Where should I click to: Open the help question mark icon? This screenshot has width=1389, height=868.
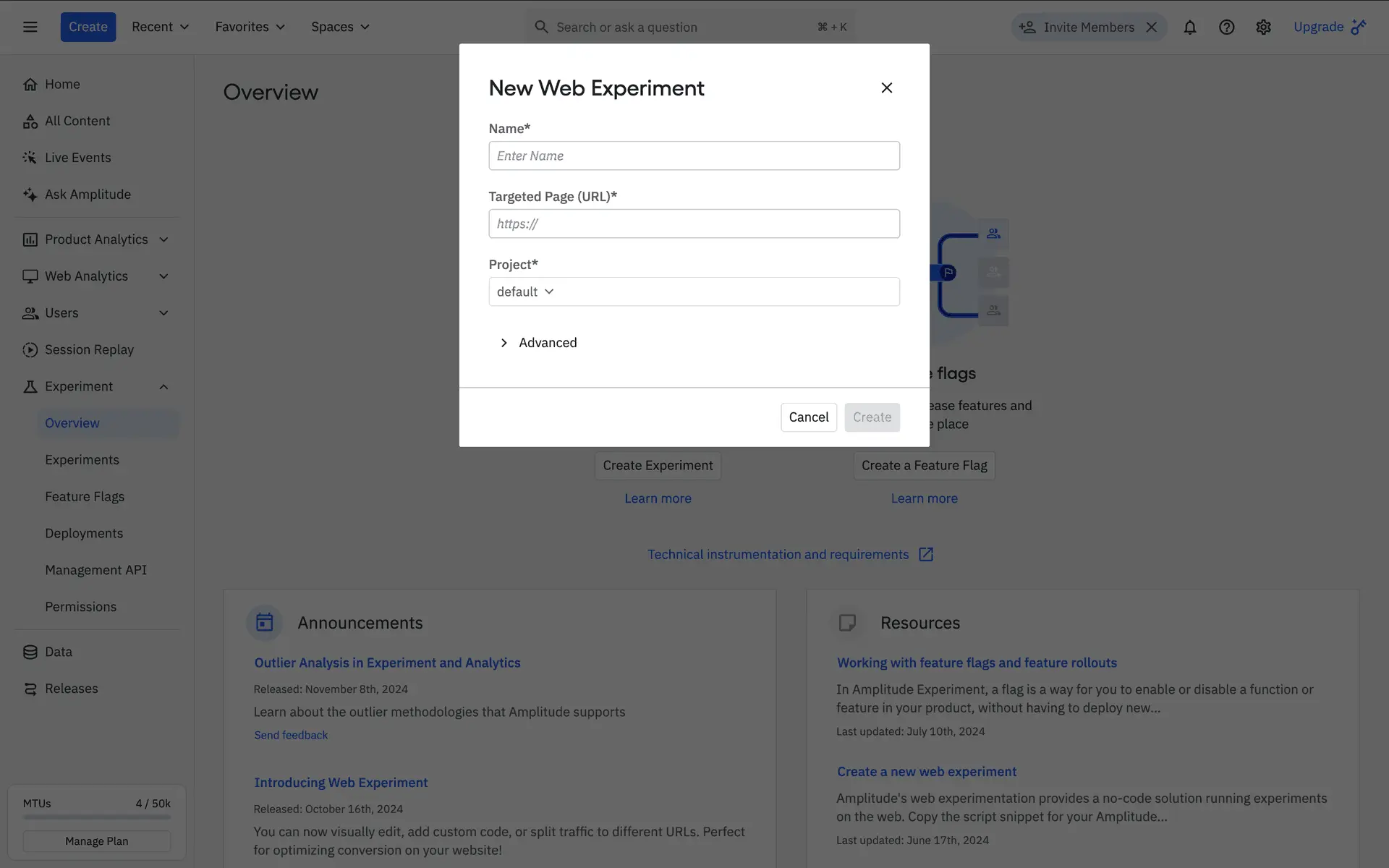click(x=1226, y=27)
